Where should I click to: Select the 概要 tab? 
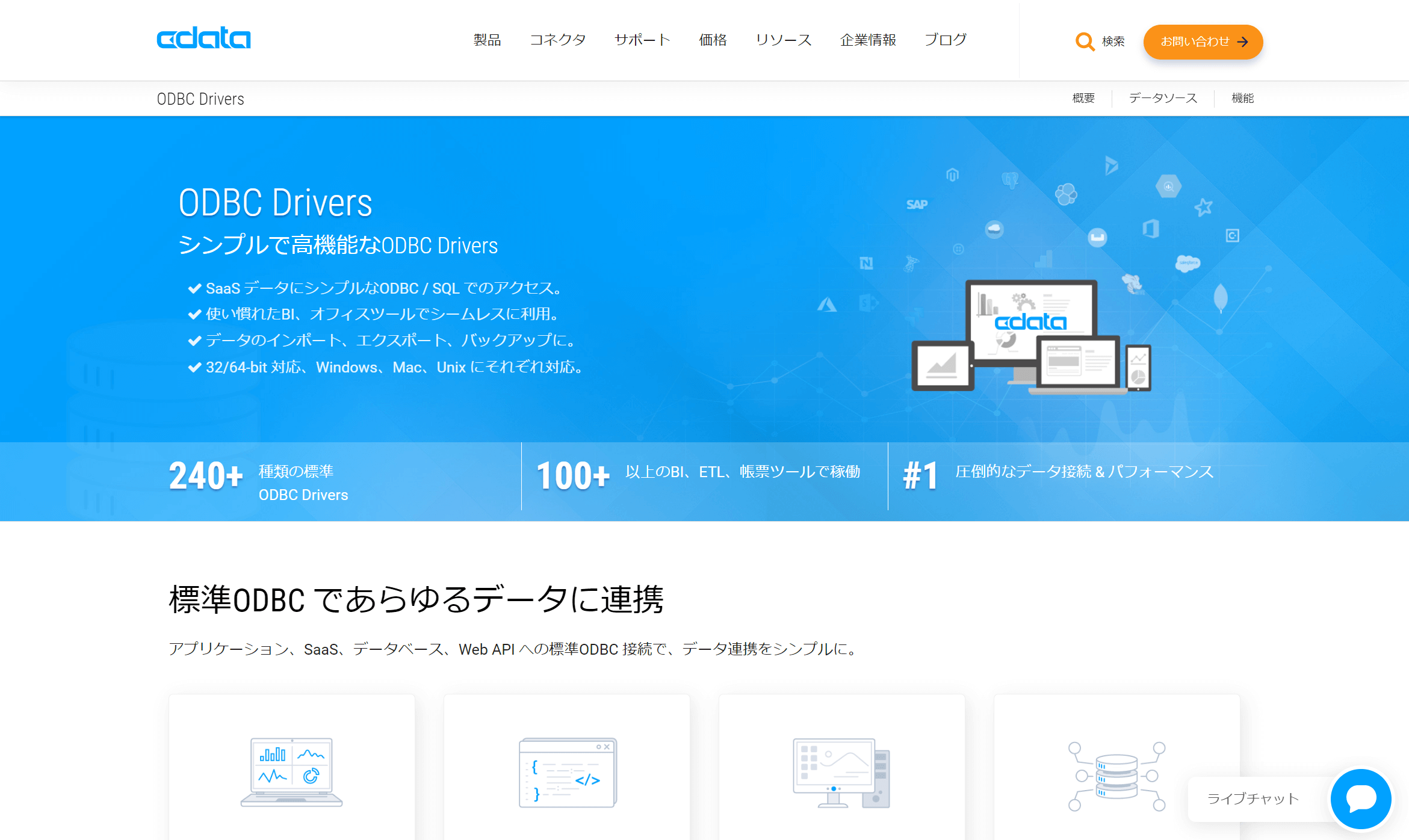coord(1083,98)
